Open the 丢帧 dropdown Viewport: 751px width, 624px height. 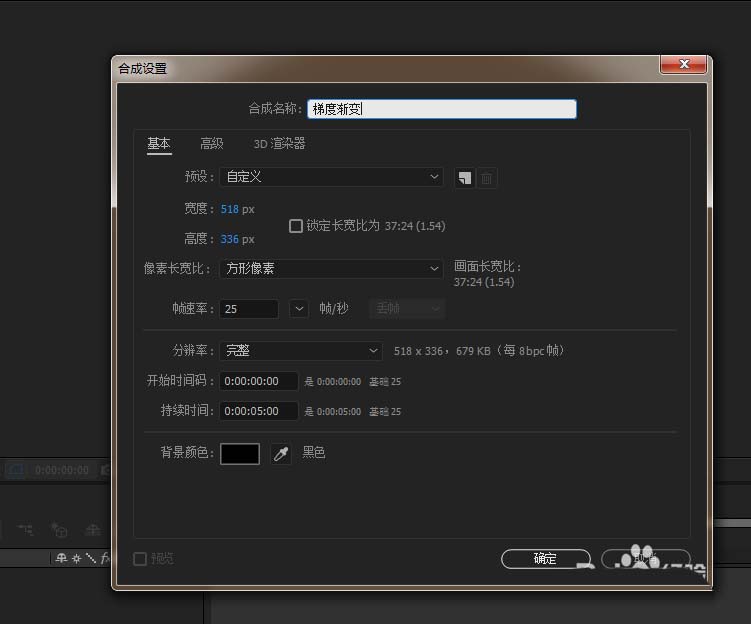click(x=407, y=308)
